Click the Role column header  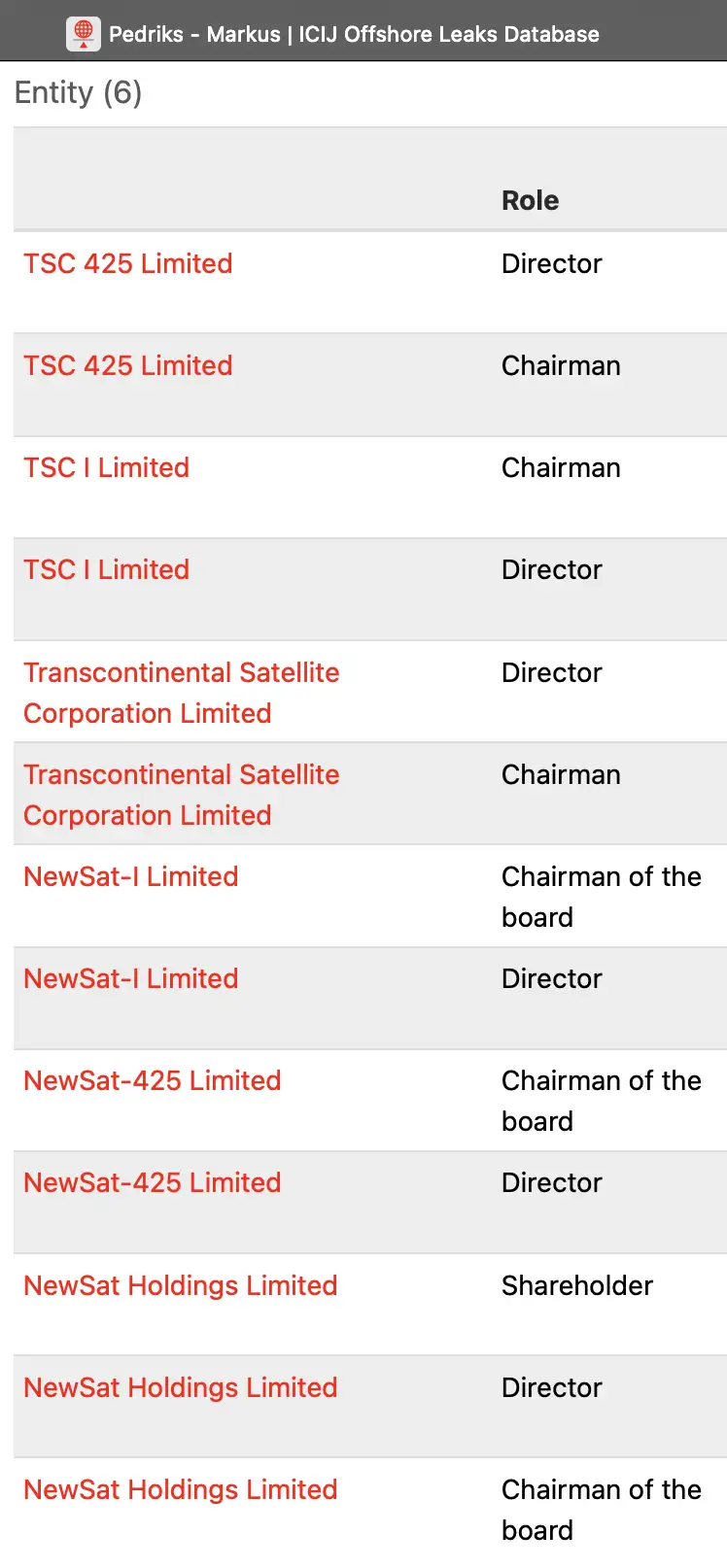tap(531, 201)
